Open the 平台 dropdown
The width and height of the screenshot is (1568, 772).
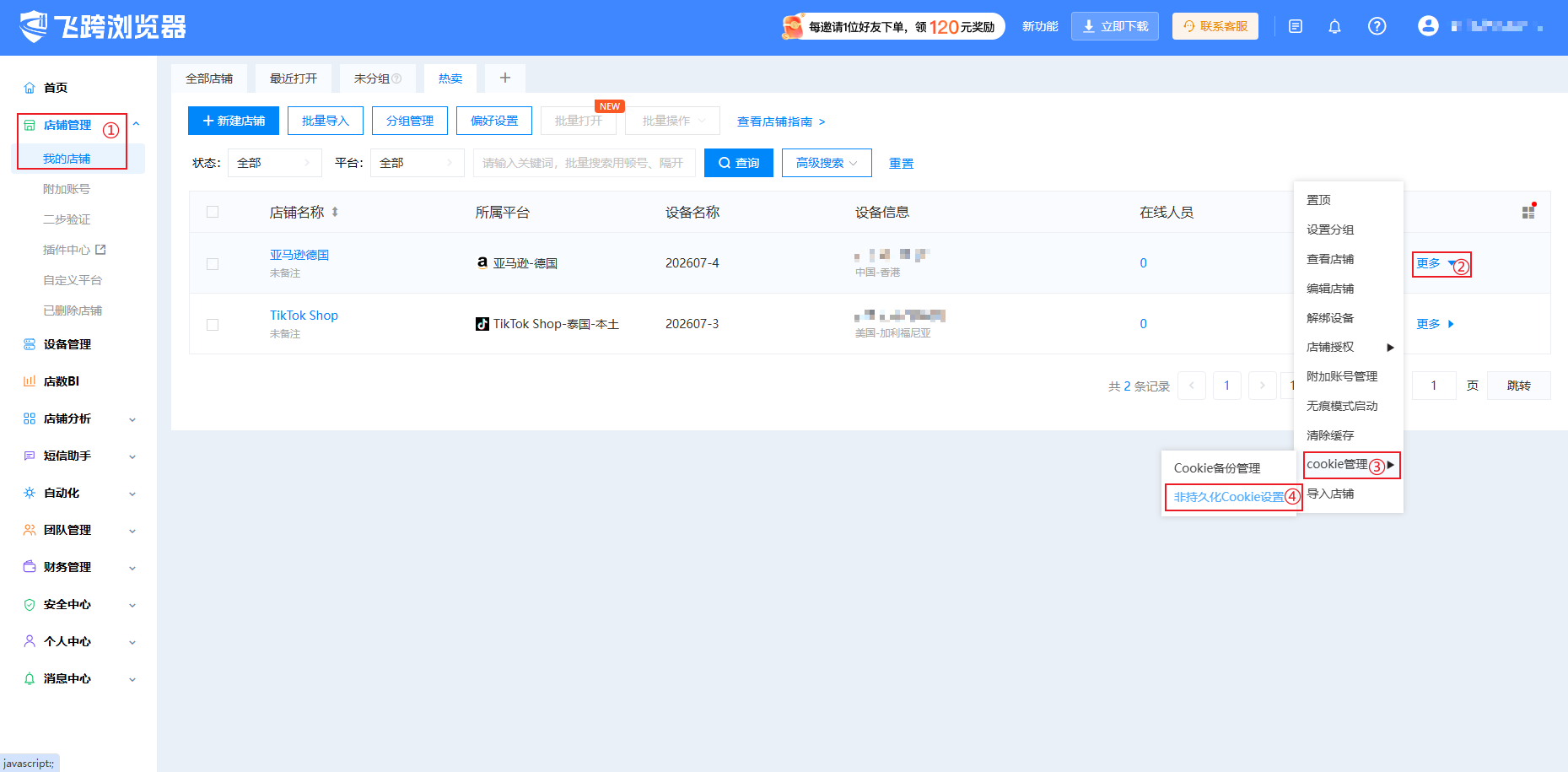[x=418, y=163]
